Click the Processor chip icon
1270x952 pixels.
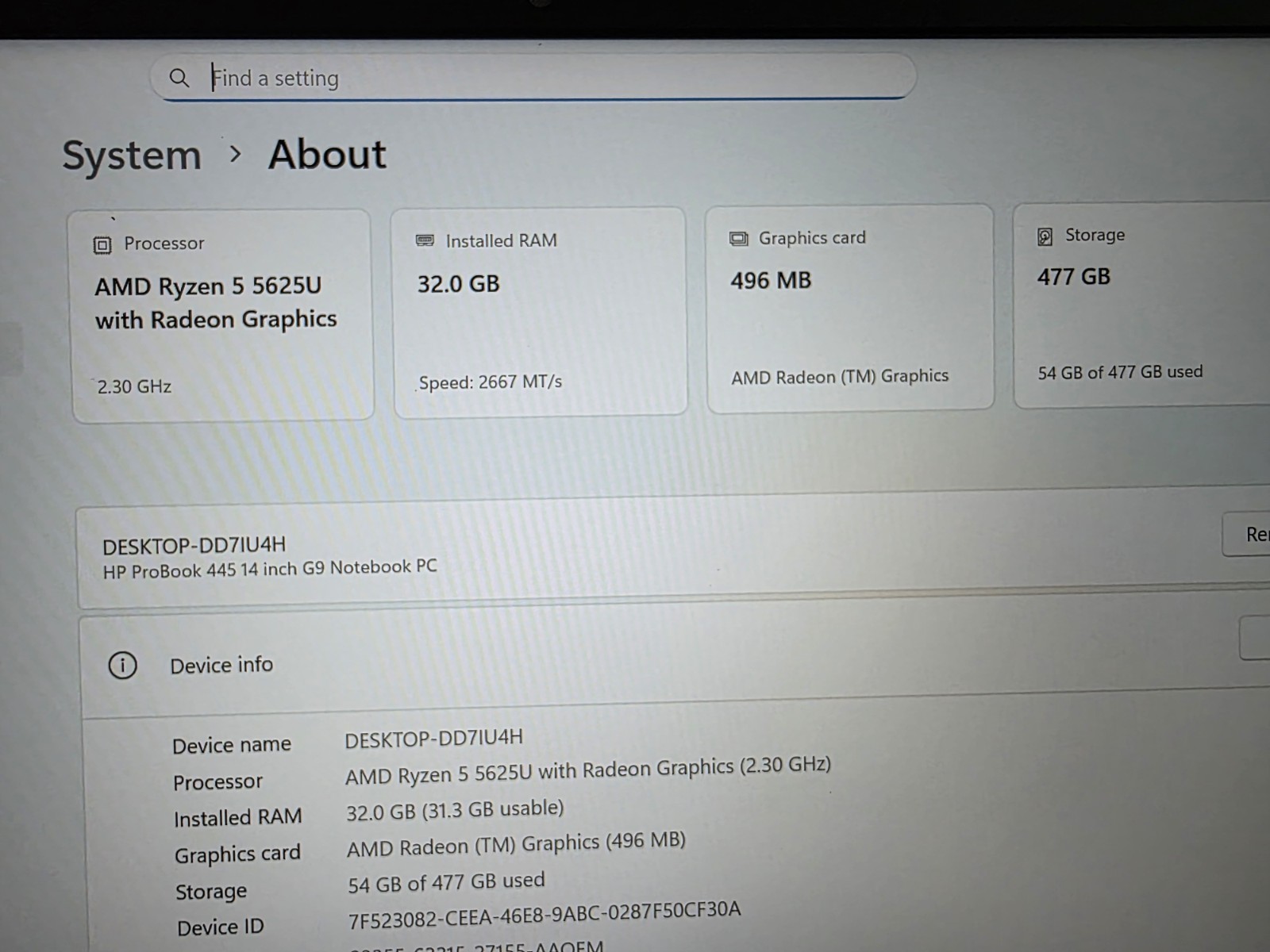[102, 245]
